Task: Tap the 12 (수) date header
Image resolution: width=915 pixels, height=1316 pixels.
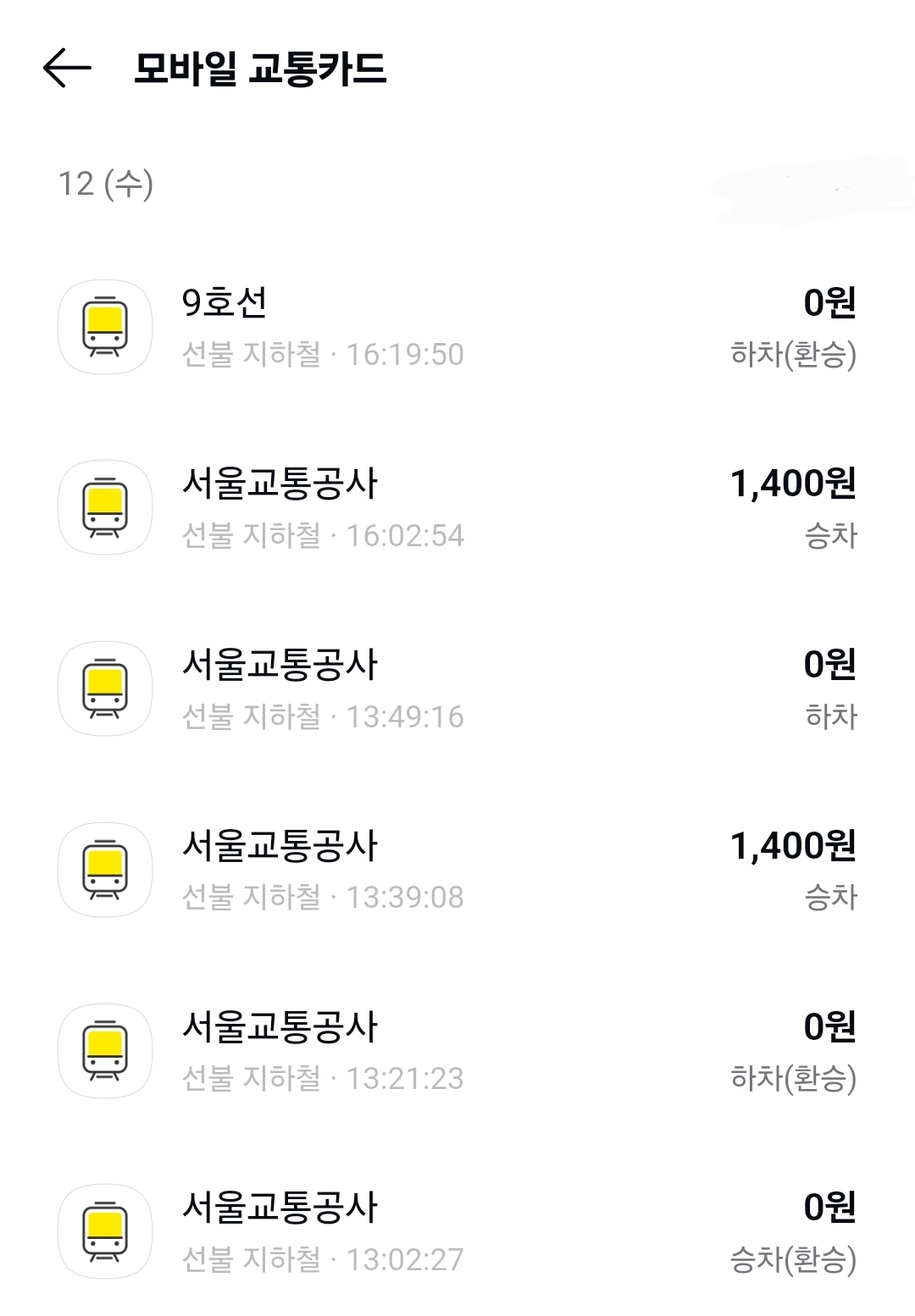Action: point(106,184)
